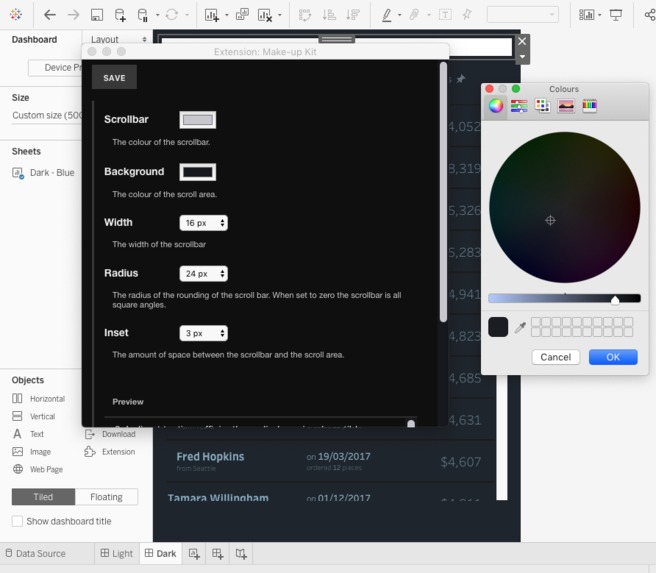Open the new worksheet toolbar dropdown arrow
Viewport: 656px width, 573px height.
click(227, 15)
